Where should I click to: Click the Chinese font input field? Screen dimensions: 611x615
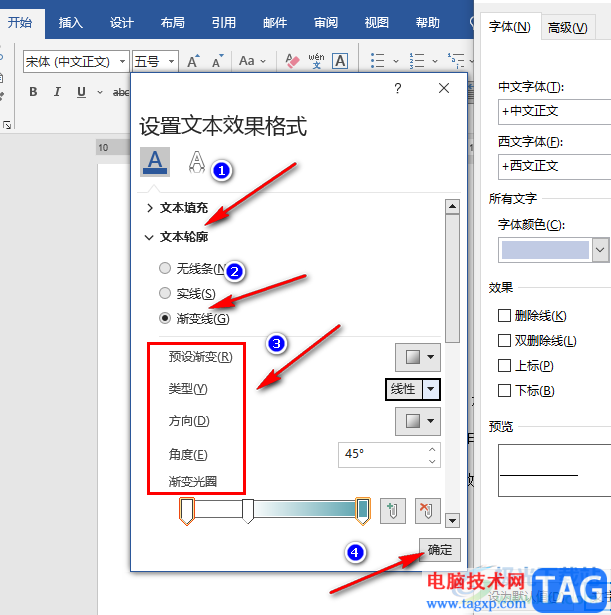555,112
